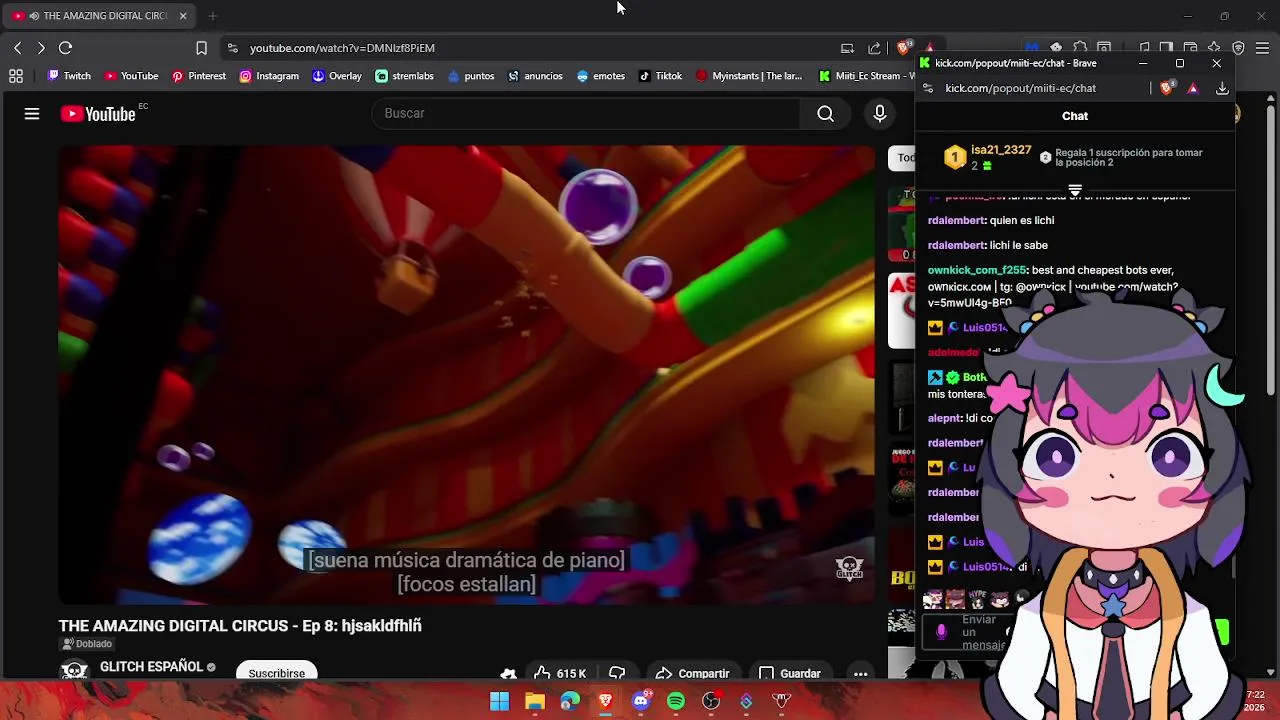
Task: Click the Doblado dubbed label
Action: (86, 644)
